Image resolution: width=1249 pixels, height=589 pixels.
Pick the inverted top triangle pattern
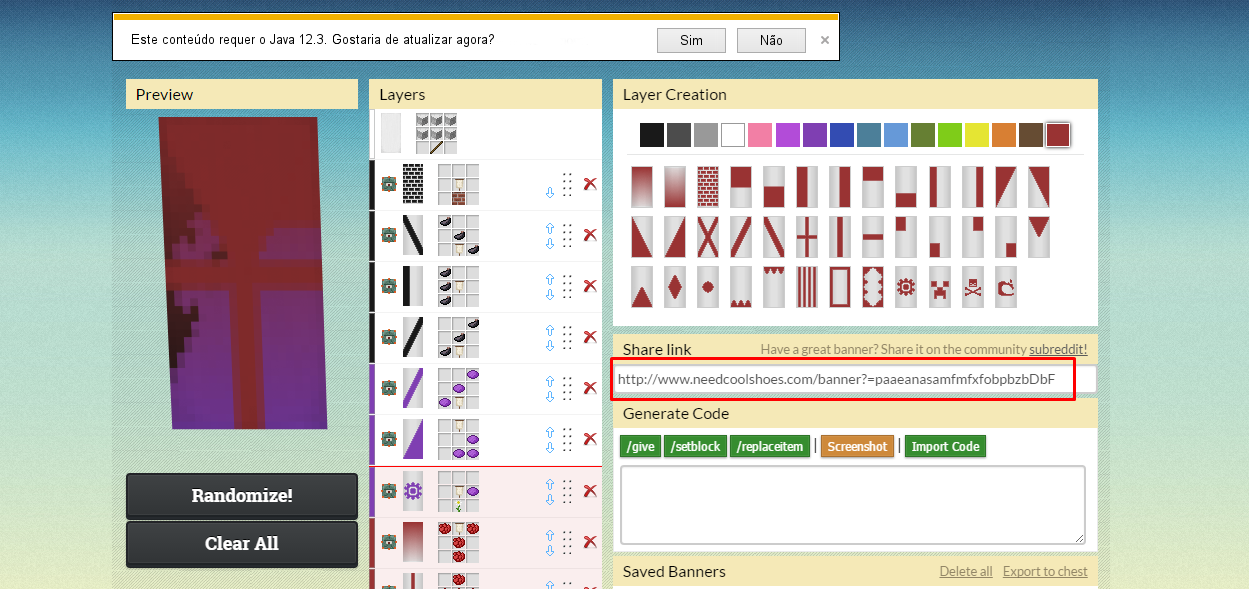pyautogui.click(x=1038, y=237)
